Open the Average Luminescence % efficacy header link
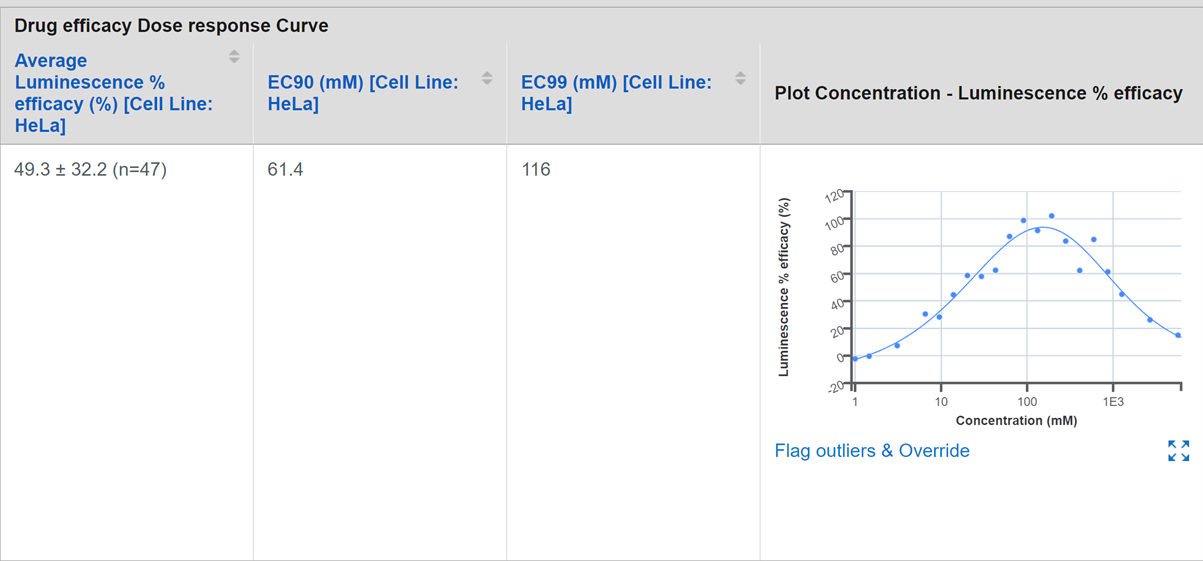1203x561 pixels. [x=113, y=93]
